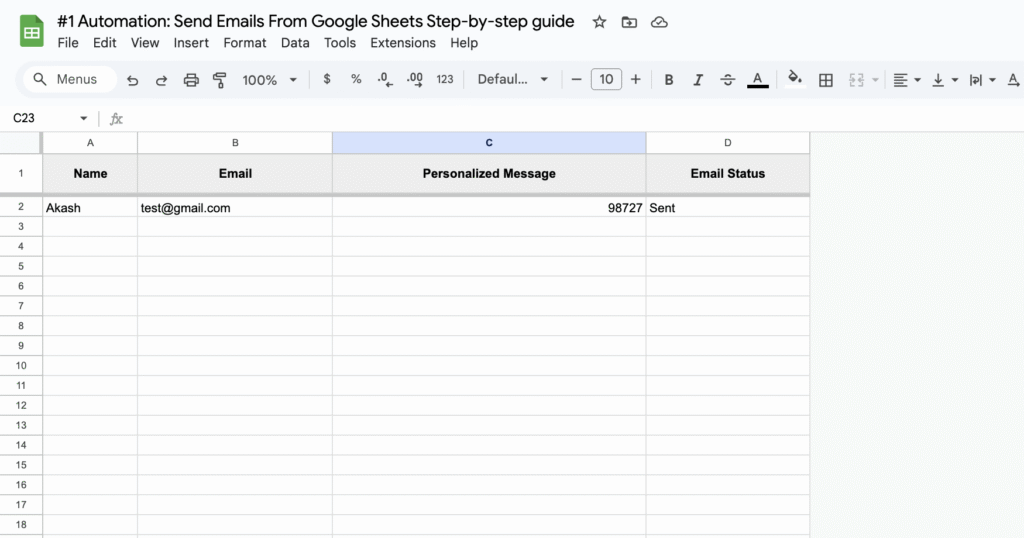Open vertical align dropdown
The width and height of the screenshot is (1024, 538).
pyautogui.click(x=944, y=80)
